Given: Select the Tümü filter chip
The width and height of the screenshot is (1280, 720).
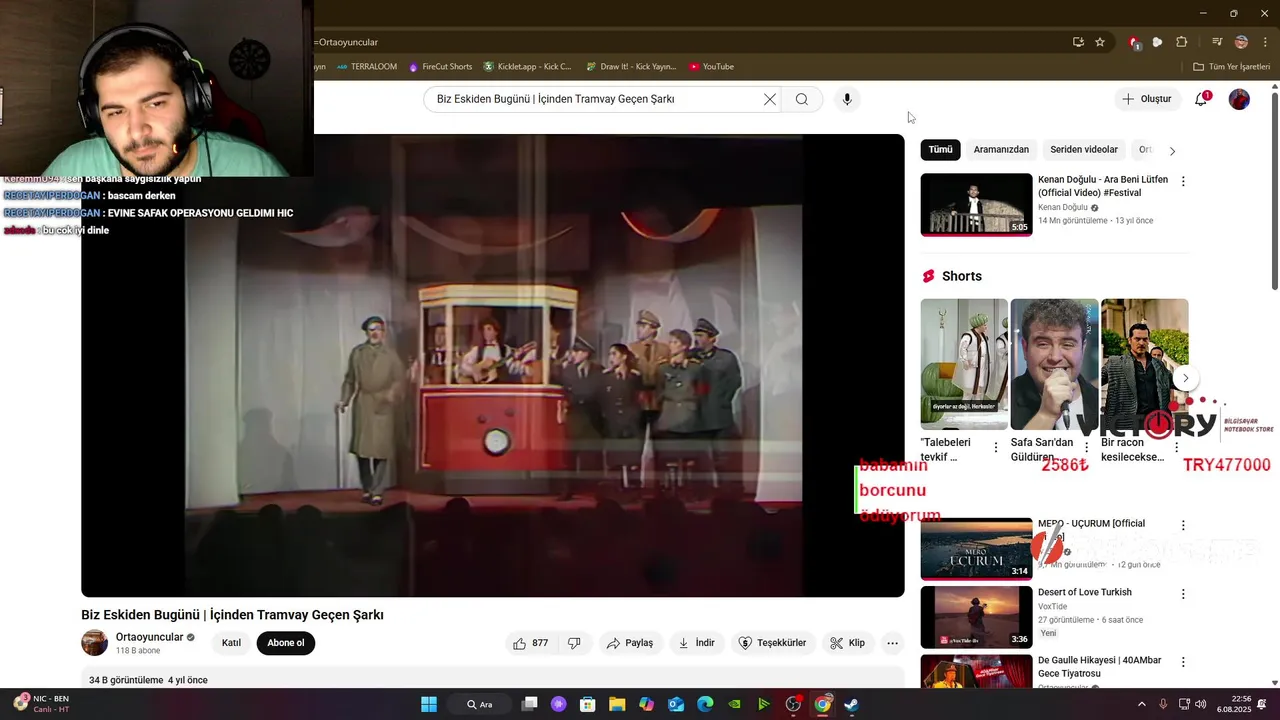Looking at the screenshot, I should 940,150.
